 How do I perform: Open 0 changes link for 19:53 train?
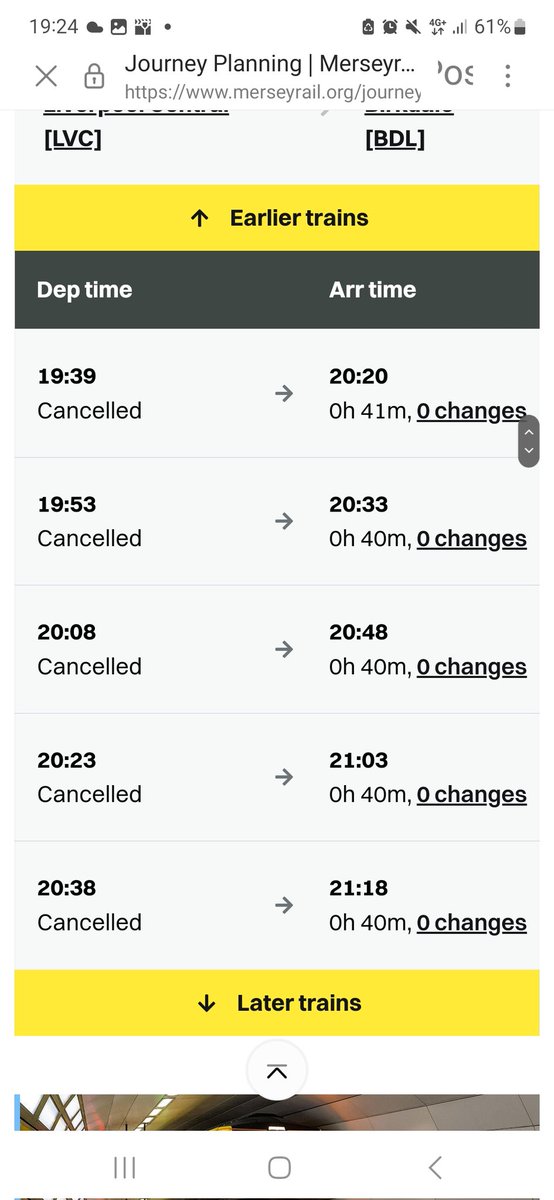tap(471, 539)
